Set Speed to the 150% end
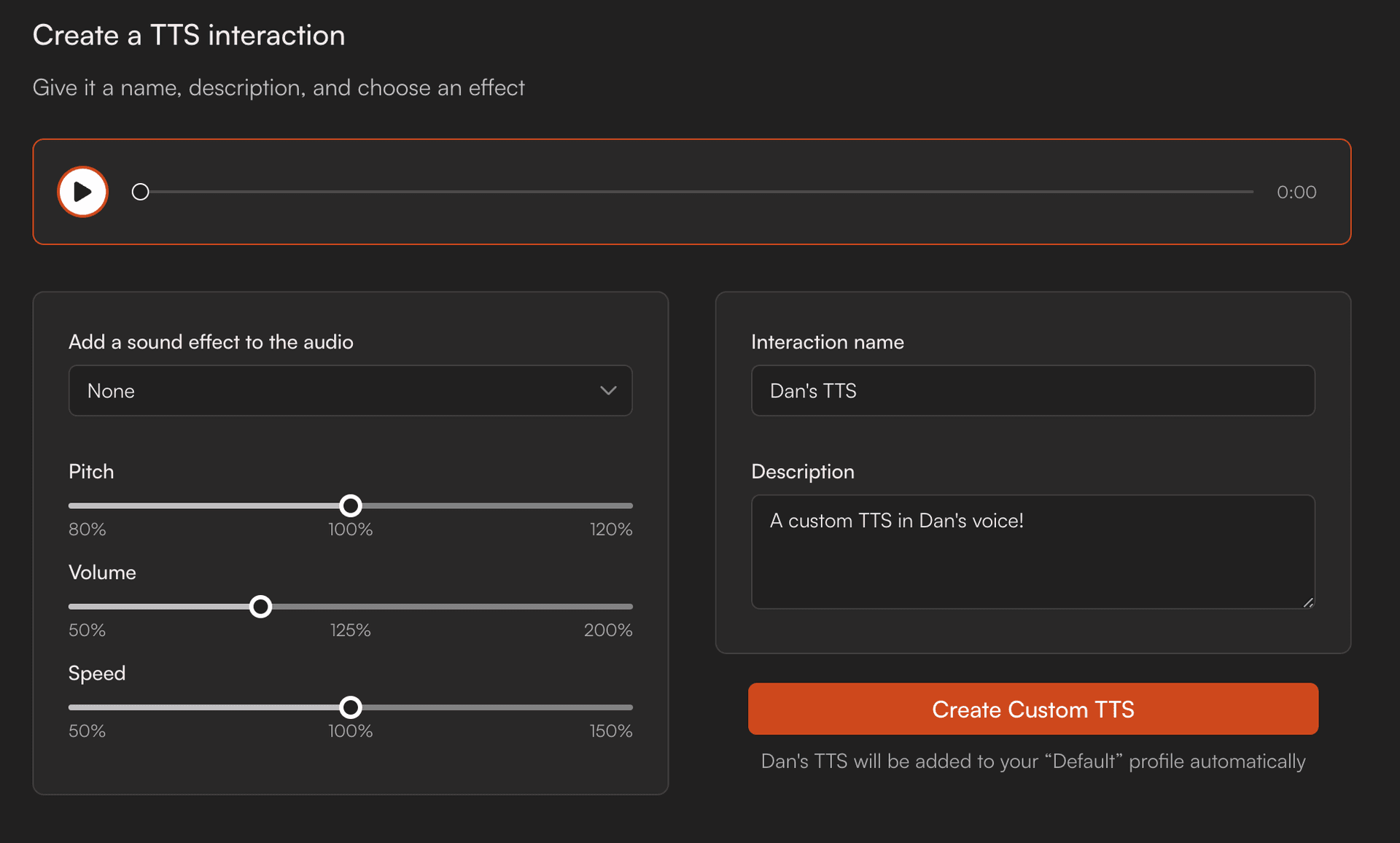Image resolution: width=1400 pixels, height=843 pixels. click(630, 707)
